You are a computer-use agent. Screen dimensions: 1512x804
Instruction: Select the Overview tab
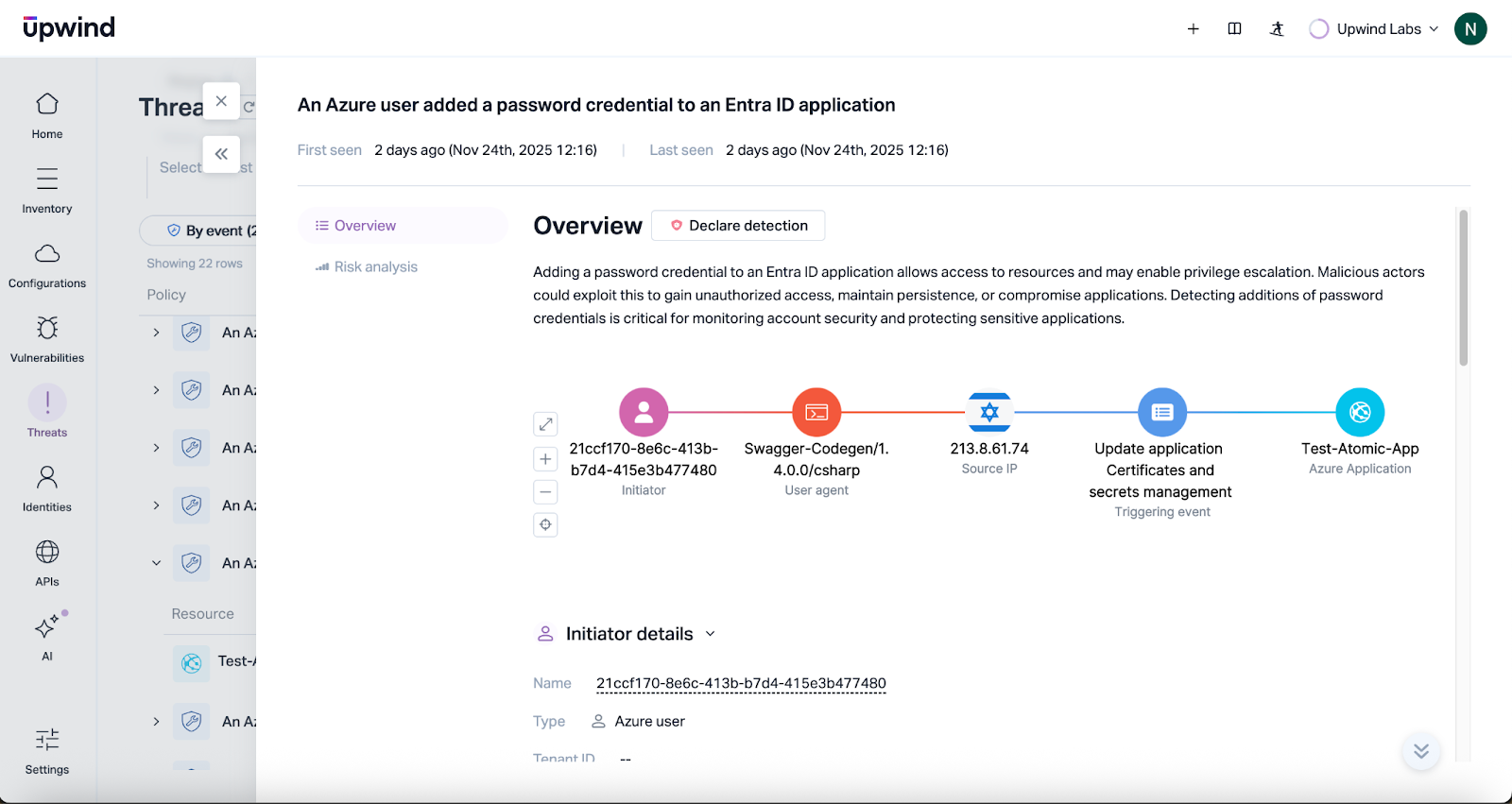[365, 226]
